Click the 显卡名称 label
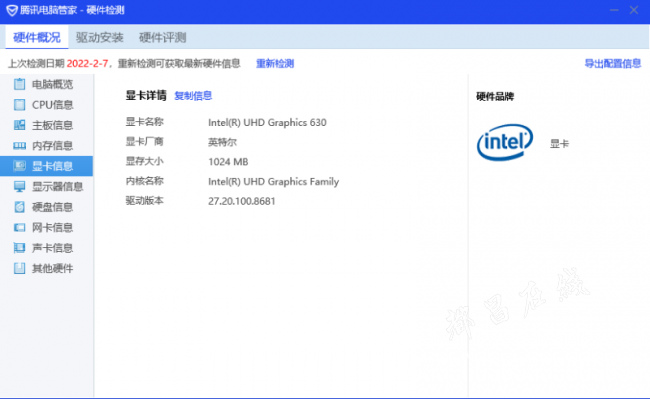The height and width of the screenshot is (399, 650). pyautogui.click(x=145, y=122)
